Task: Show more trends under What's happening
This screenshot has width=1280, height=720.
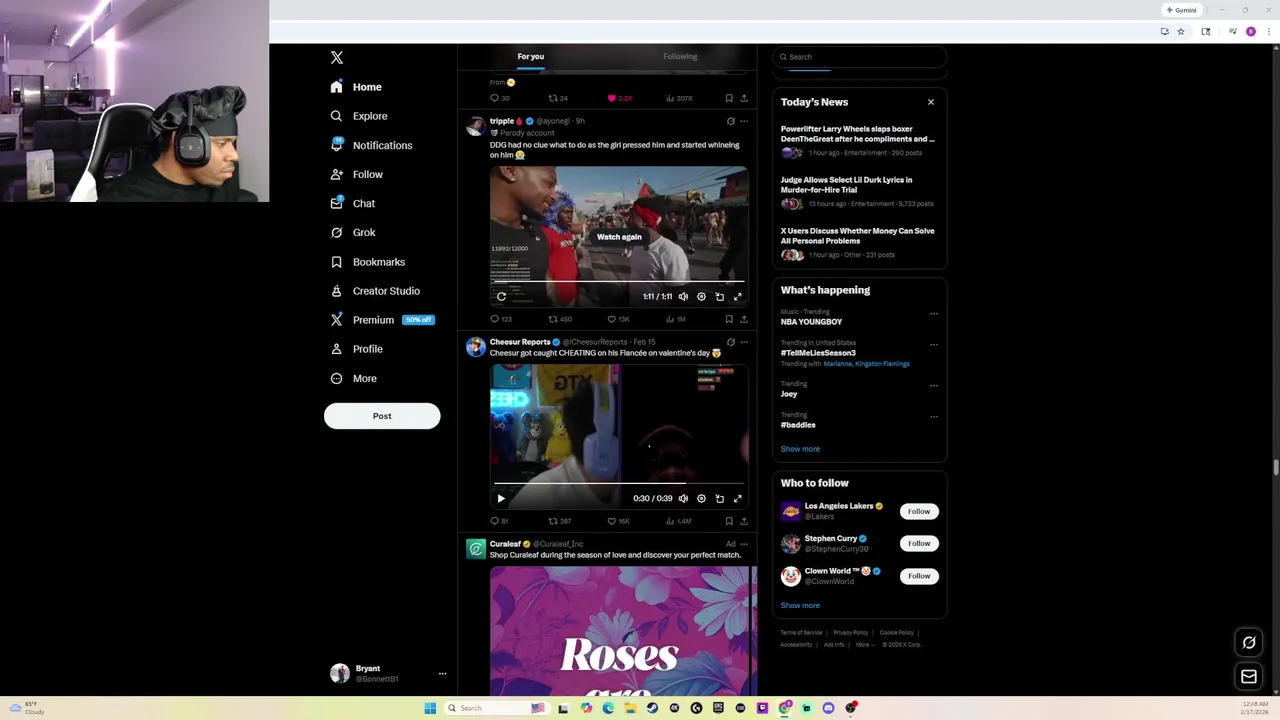Action: pyautogui.click(x=800, y=449)
